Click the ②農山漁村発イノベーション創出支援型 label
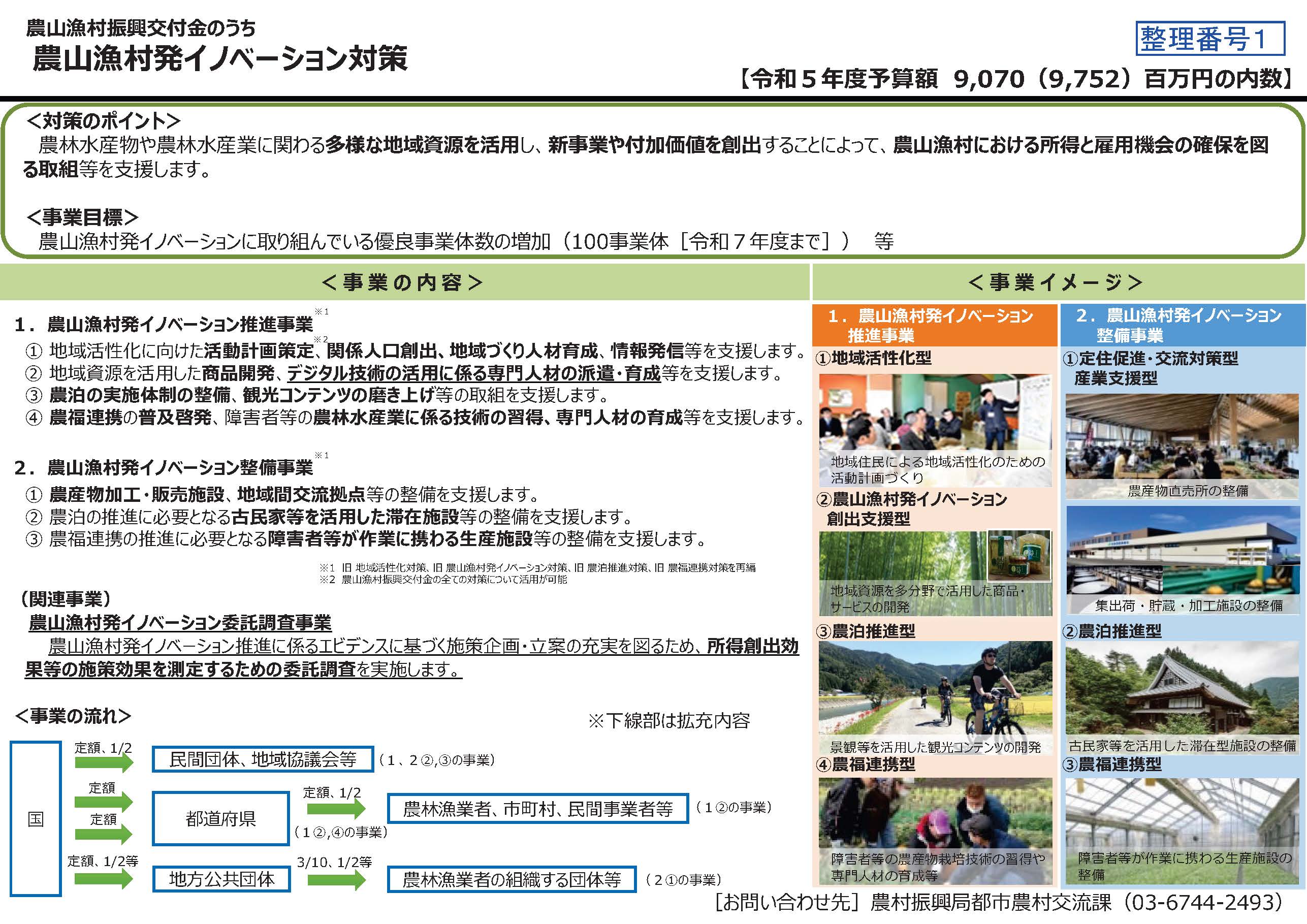This screenshot has width=1307, height=924. 911,509
